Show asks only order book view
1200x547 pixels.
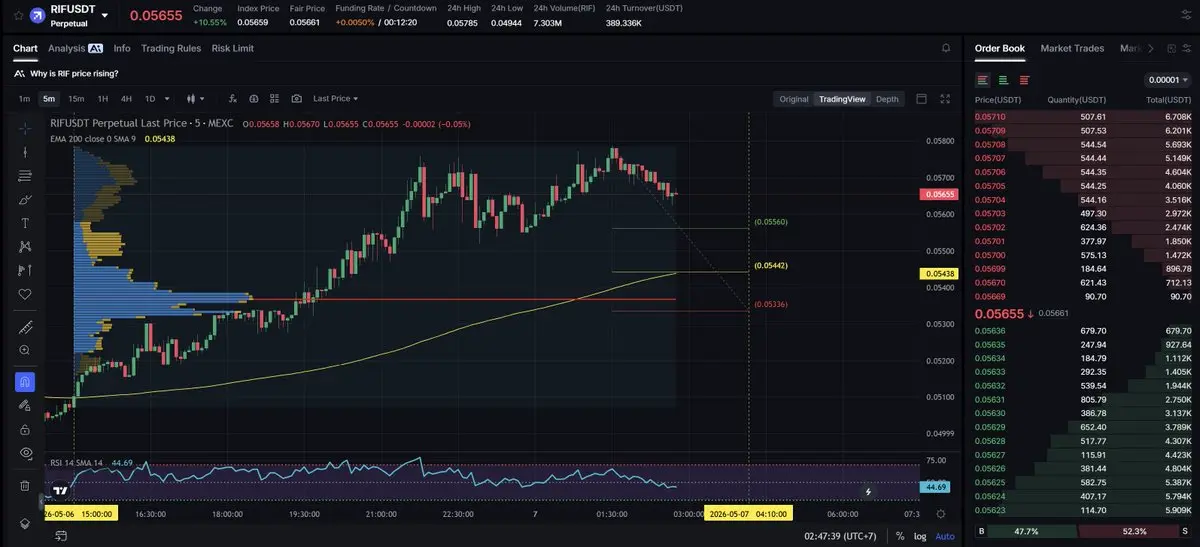click(1024, 80)
